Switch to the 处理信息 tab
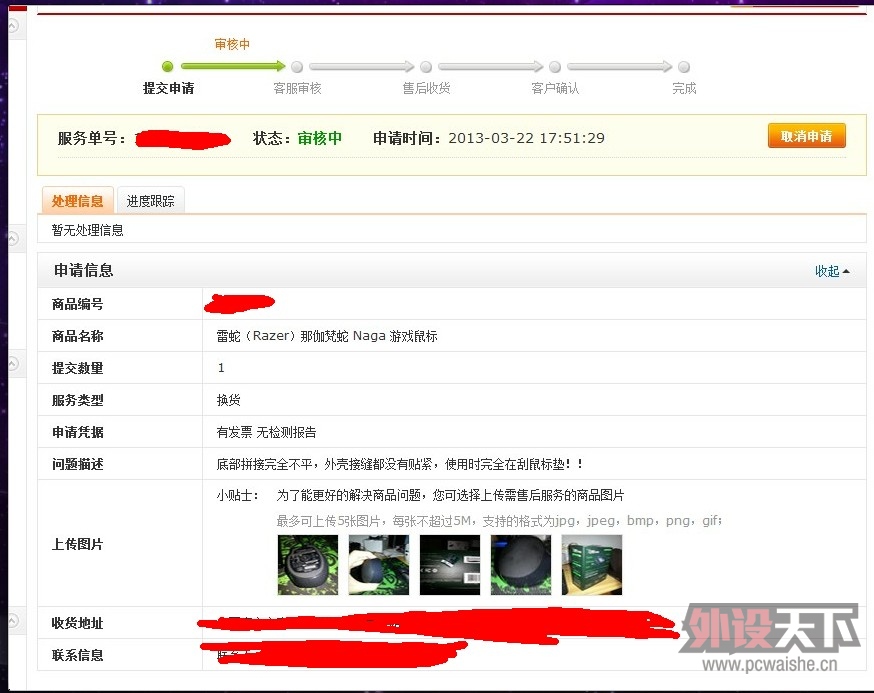This screenshot has height=693, width=874. coord(77,201)
